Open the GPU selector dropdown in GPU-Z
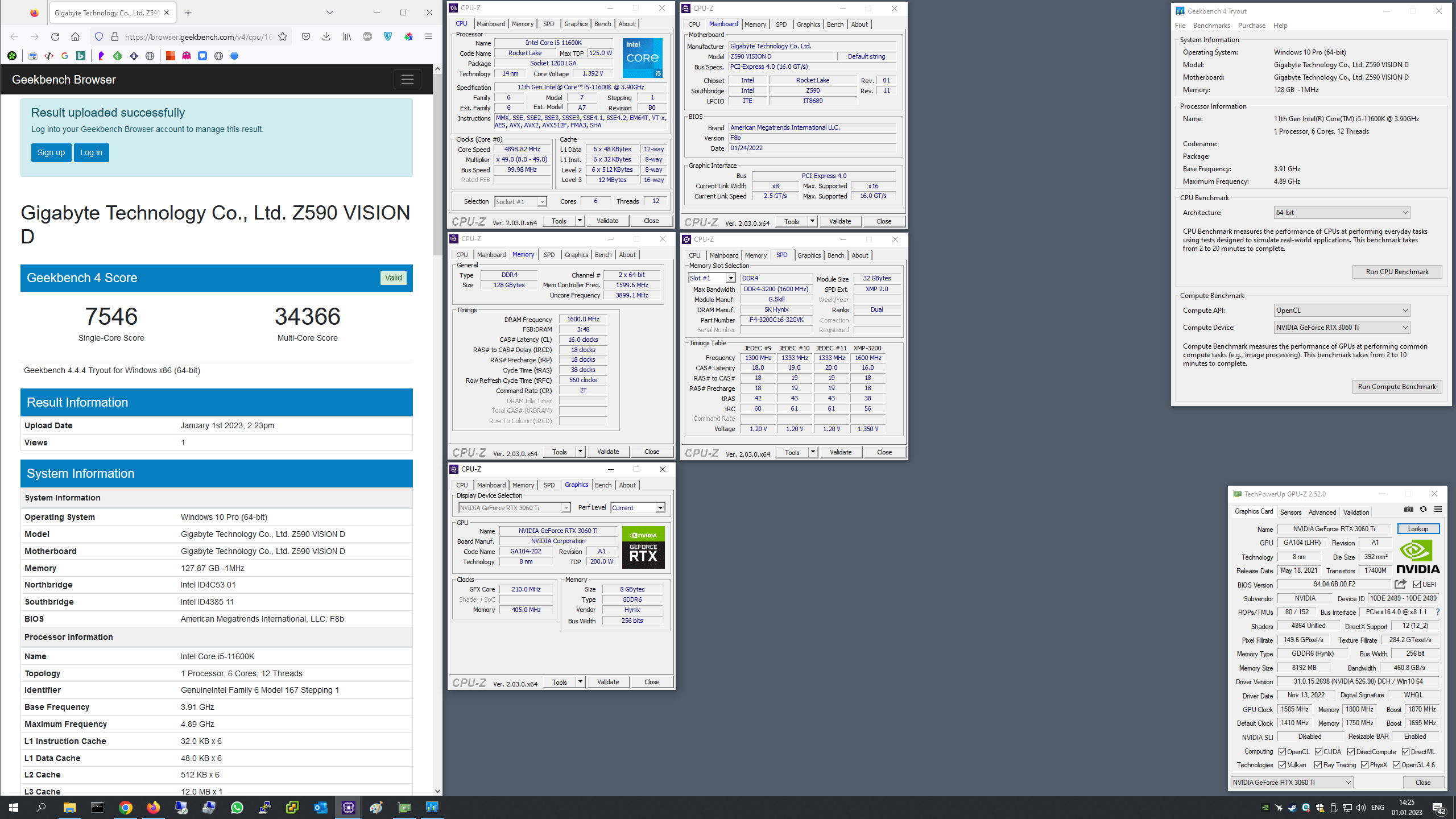The image size is (1456, 819). (1292, 783)
